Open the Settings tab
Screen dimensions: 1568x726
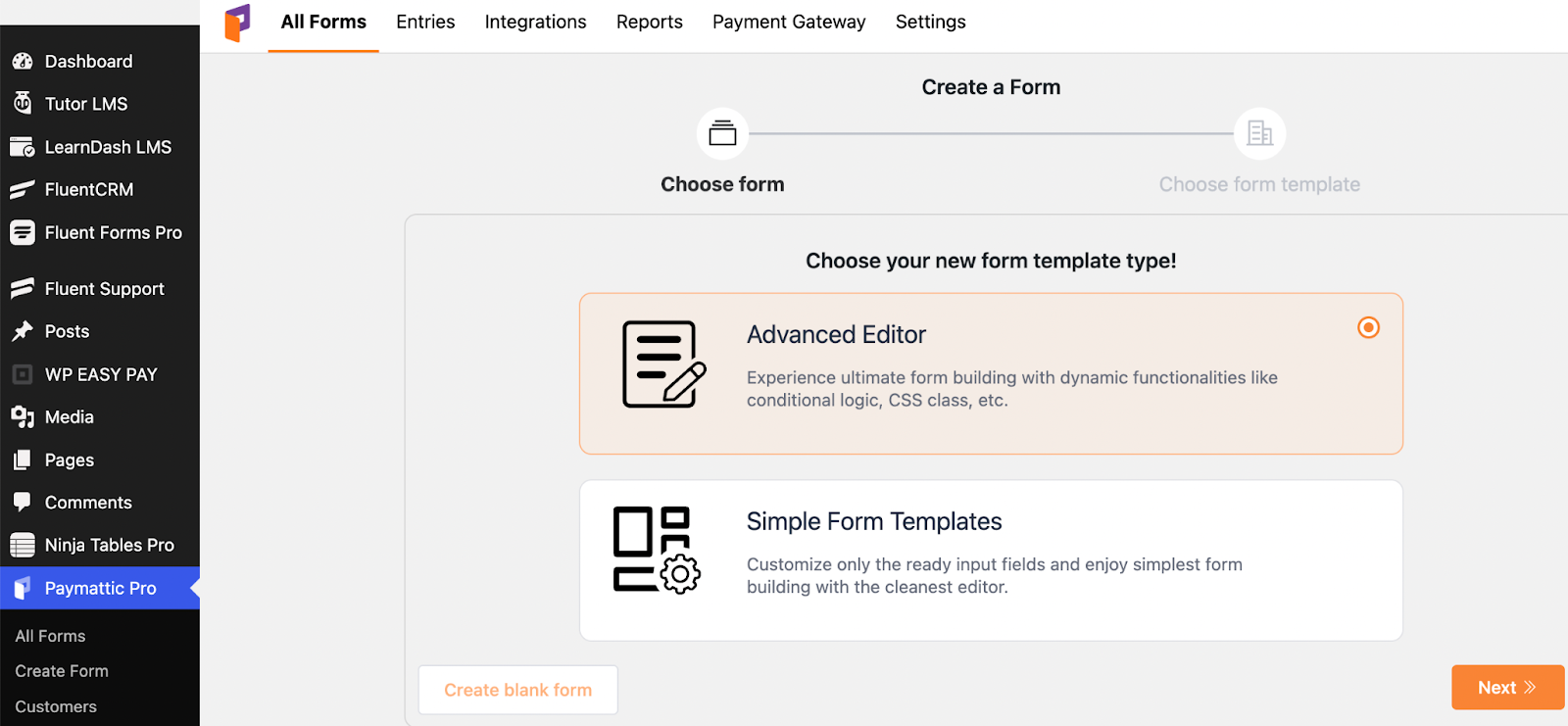(930, 23)
